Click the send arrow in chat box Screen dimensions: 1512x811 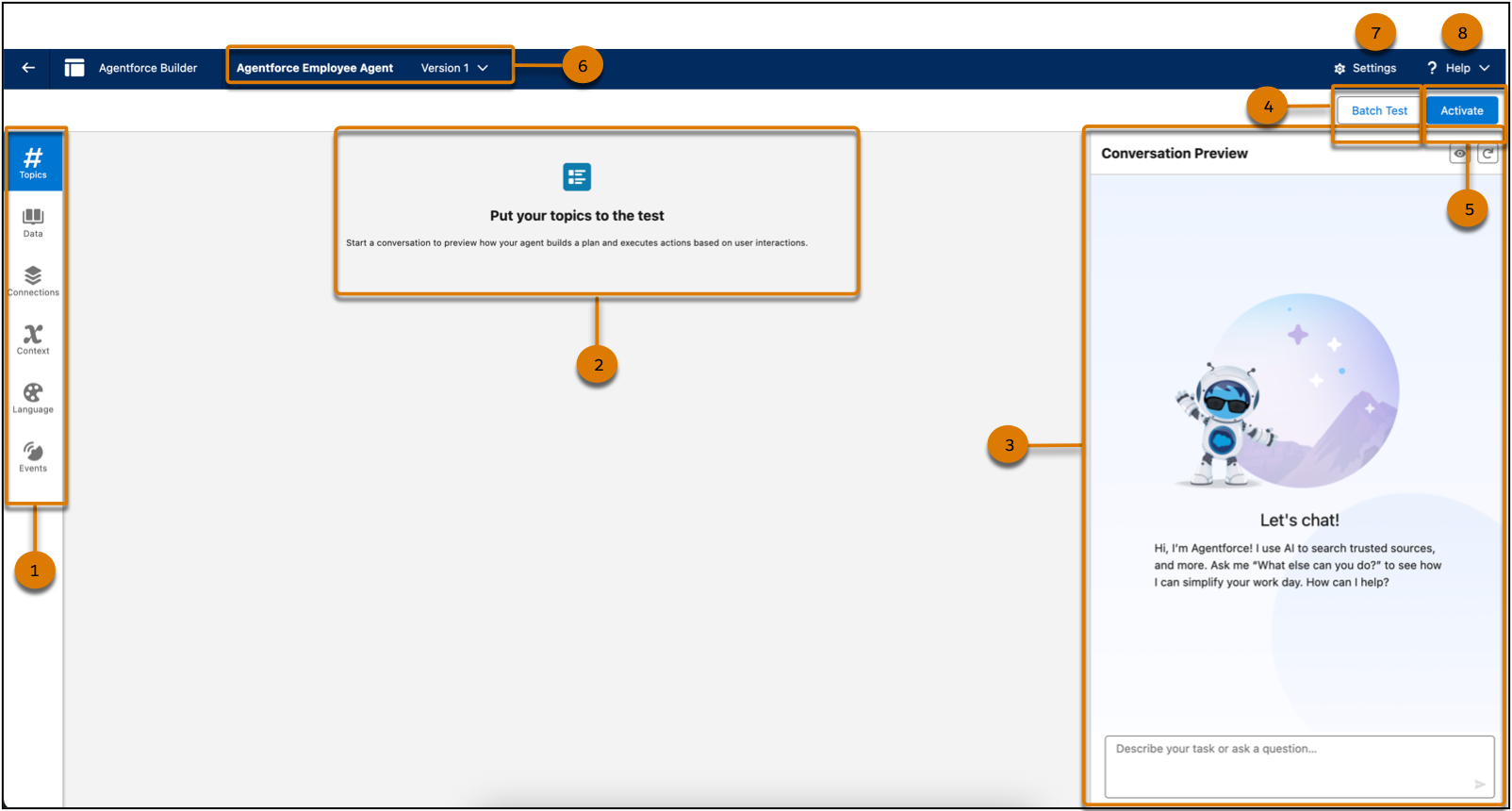[x=1480, y=785]
